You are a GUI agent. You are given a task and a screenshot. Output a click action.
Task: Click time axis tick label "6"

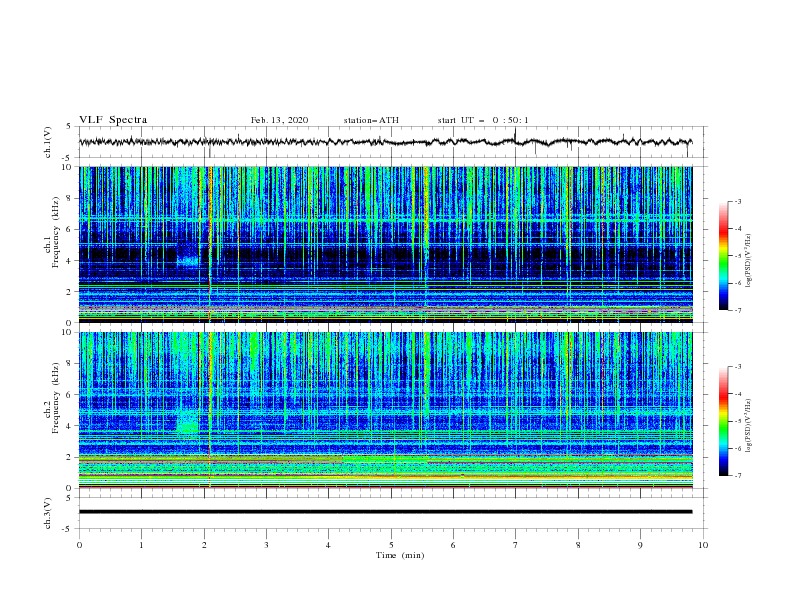click(453, 545)
